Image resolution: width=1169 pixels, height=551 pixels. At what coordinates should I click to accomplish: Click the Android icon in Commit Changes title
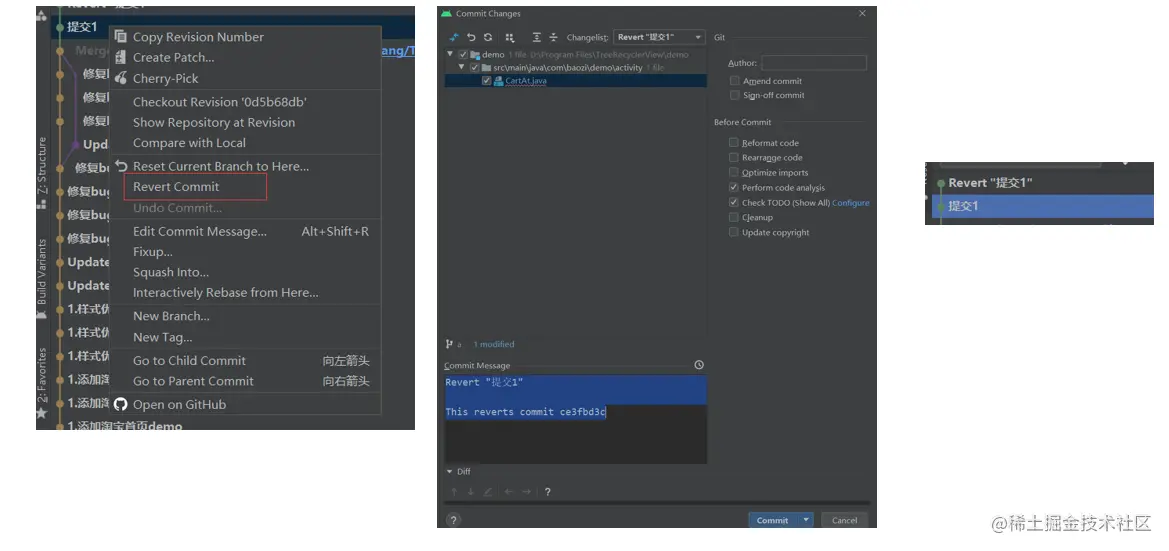pos(447,13)
